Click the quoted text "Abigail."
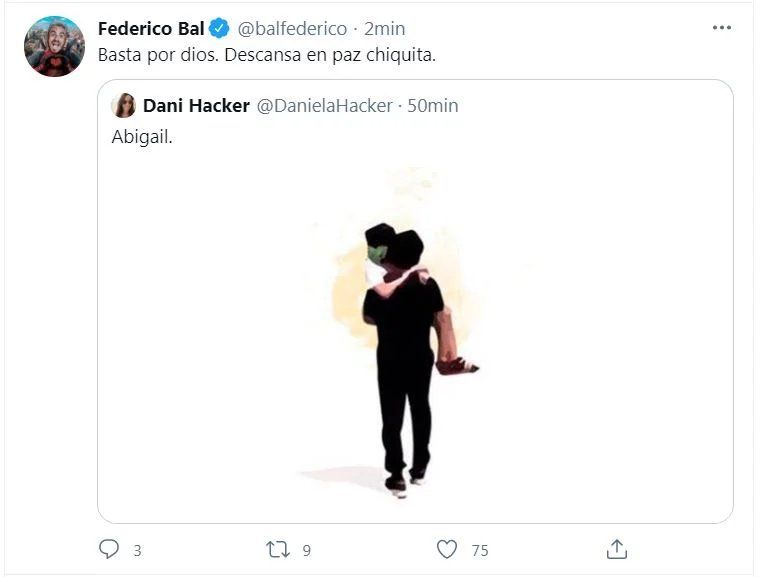The image size is (763, 577). tap(142, 137)
